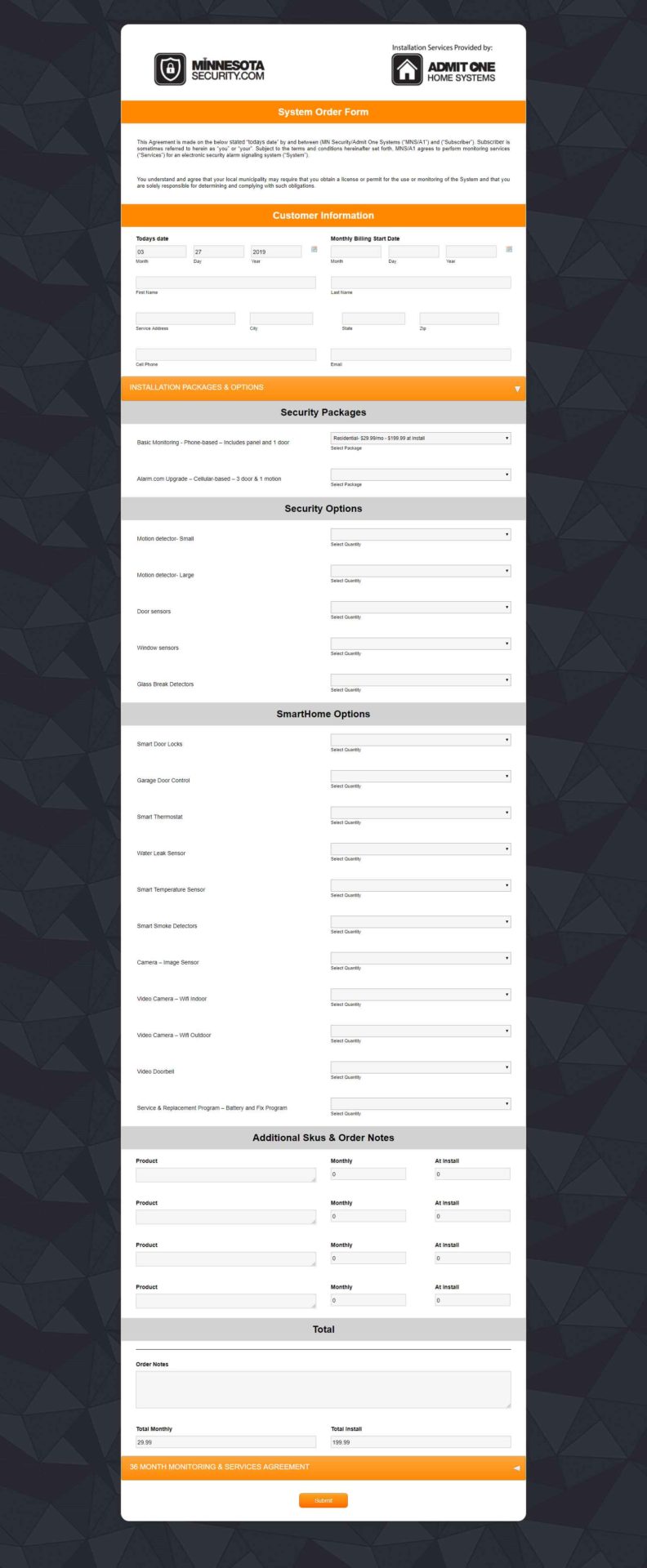Click the Email input field

[421, 354]
